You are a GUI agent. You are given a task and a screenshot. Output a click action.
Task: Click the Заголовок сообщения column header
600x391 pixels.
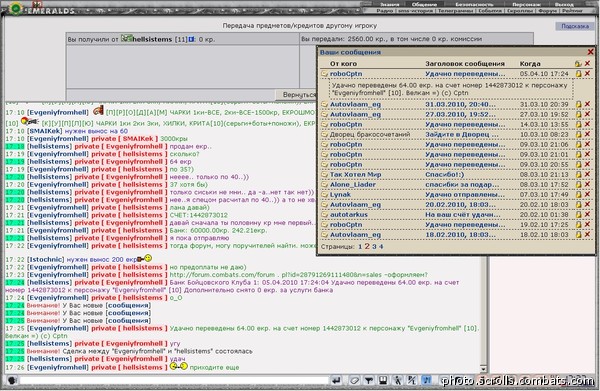click(465, 64)
